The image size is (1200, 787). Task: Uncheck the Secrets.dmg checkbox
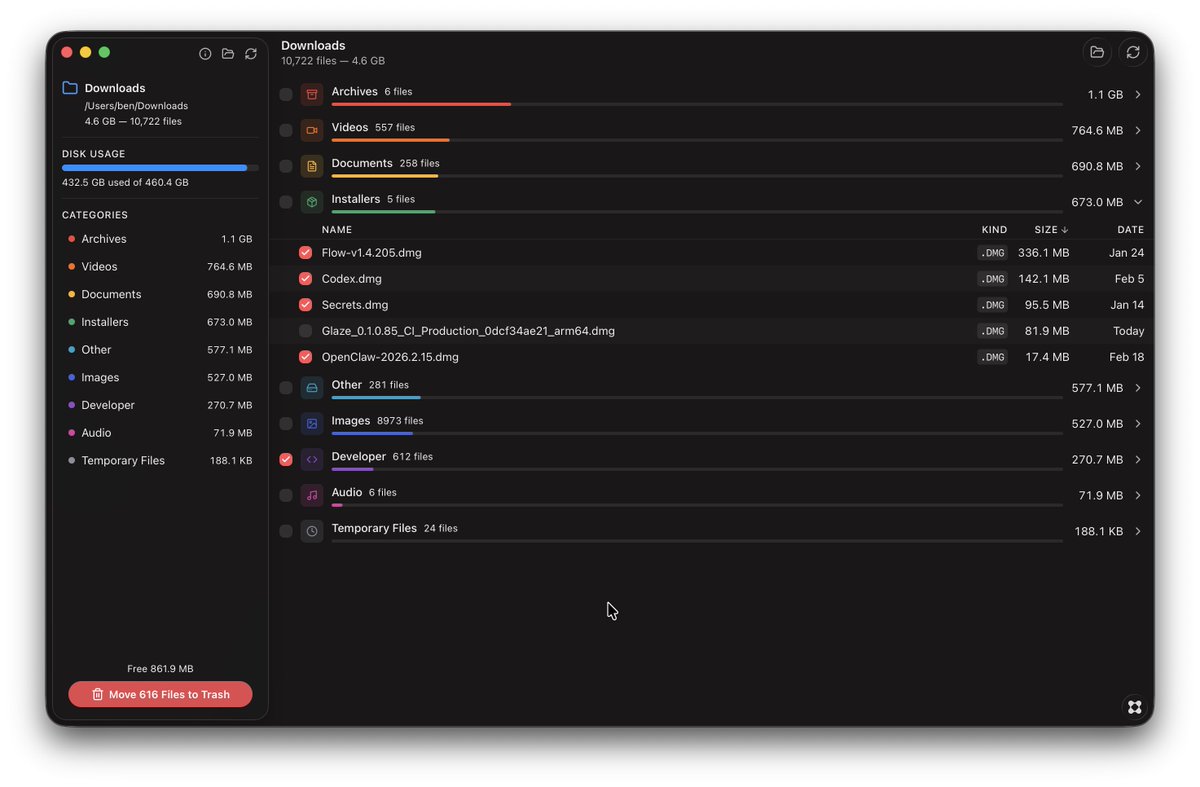pyautogui.click(x=306, y=305)
